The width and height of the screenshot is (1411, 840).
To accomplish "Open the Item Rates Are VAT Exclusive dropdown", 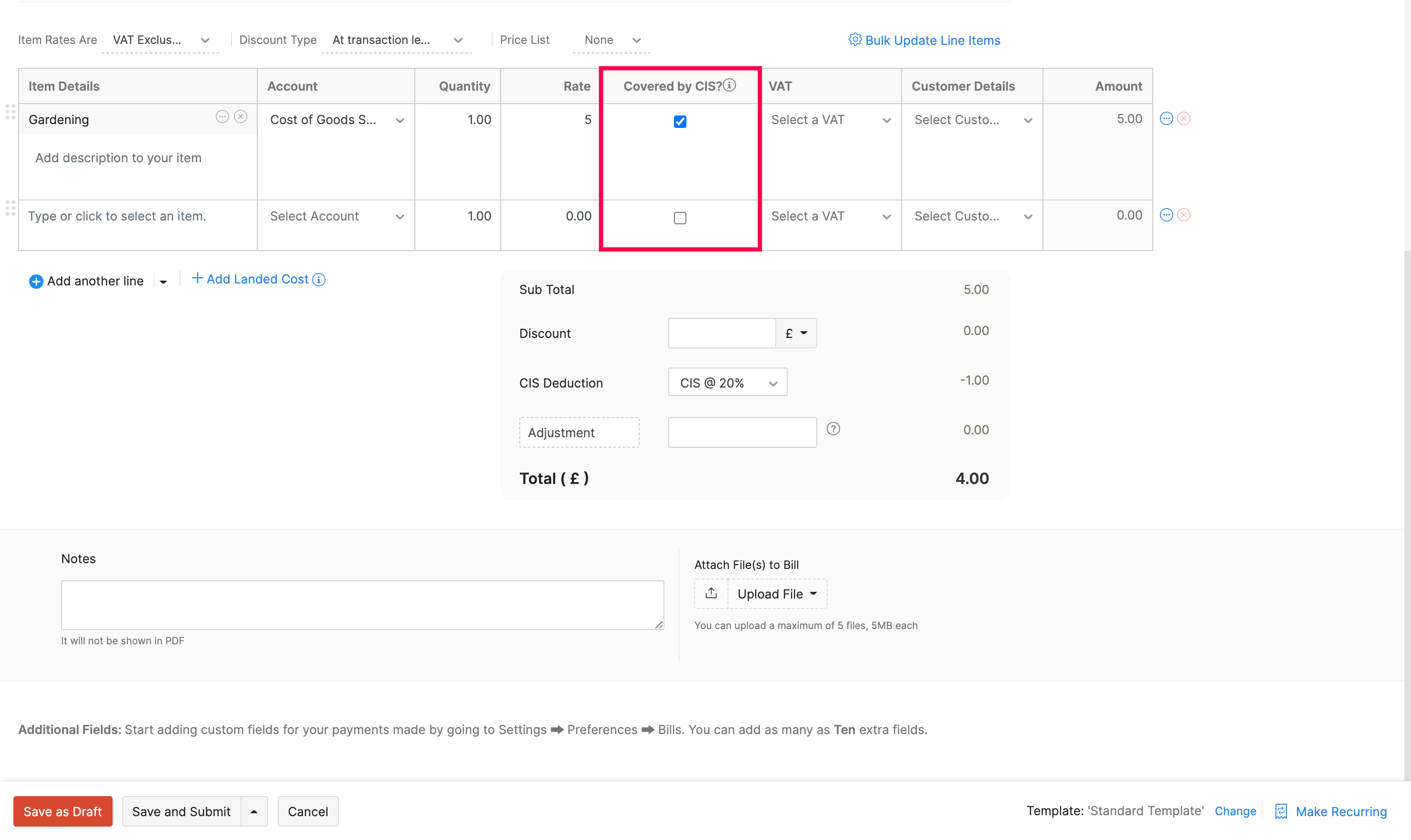I will coord(159,40).
